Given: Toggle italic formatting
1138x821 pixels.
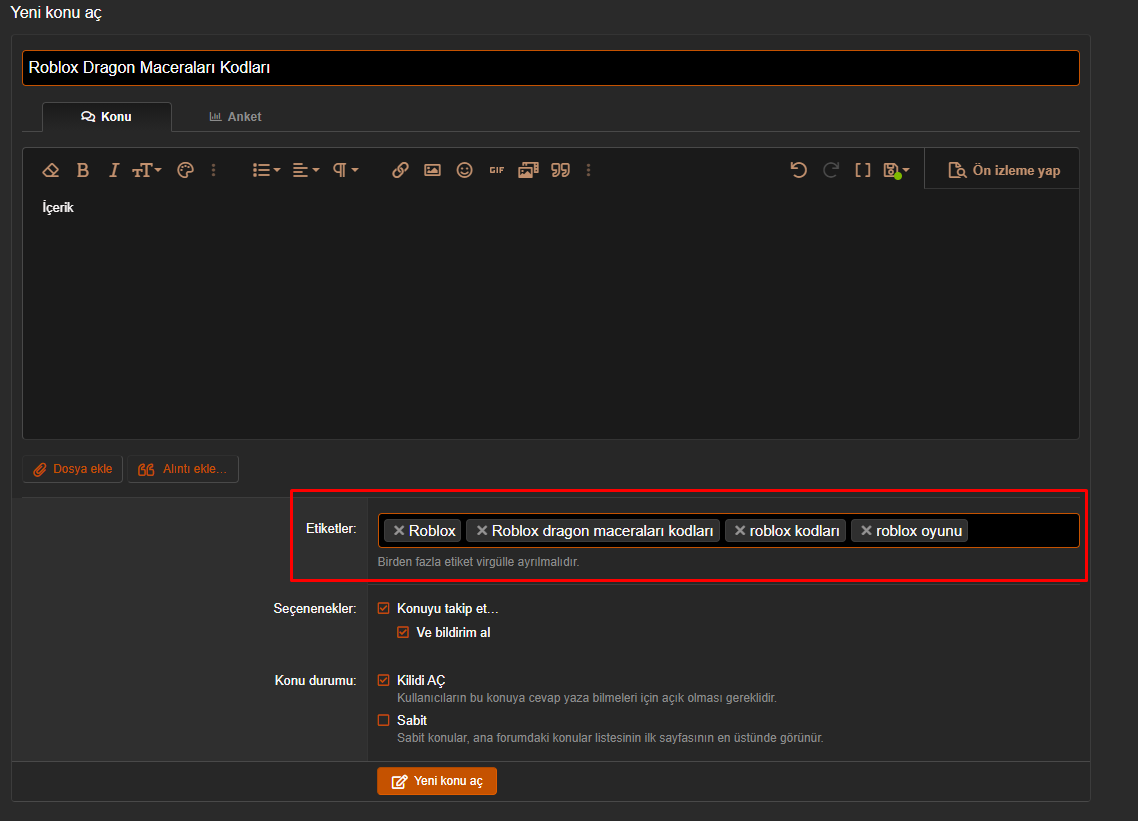Looking at the screenshot, I should click(113, 170).
